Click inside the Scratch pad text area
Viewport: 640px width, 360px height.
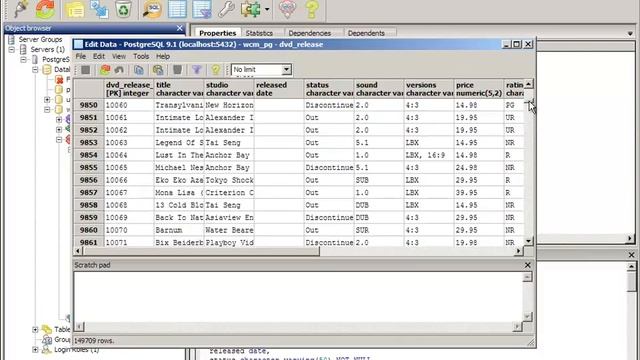[x=298, y=297]
